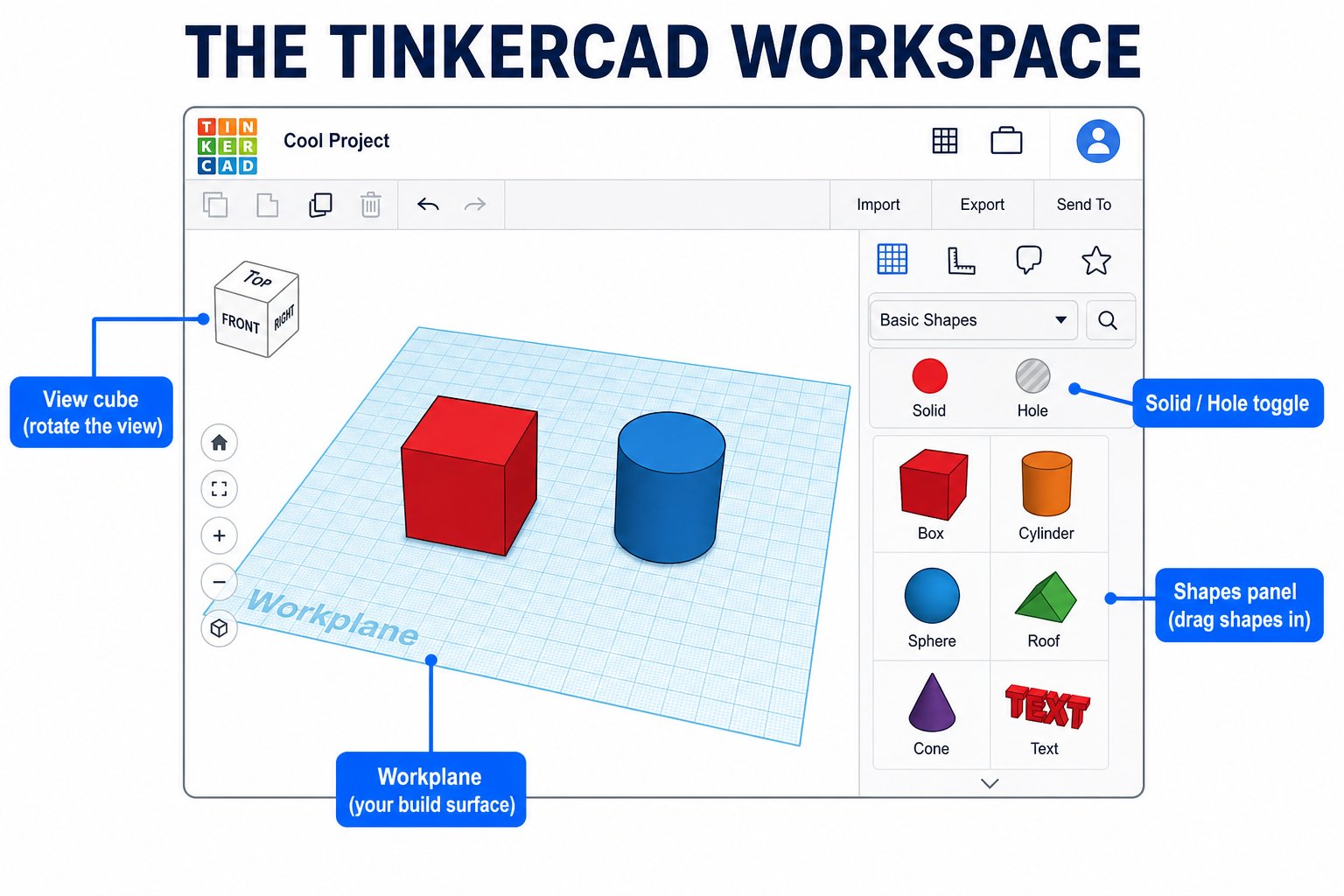Screen dimensions: 1344x896
Task: Click the Cool Project title
Action: point(336,141)
